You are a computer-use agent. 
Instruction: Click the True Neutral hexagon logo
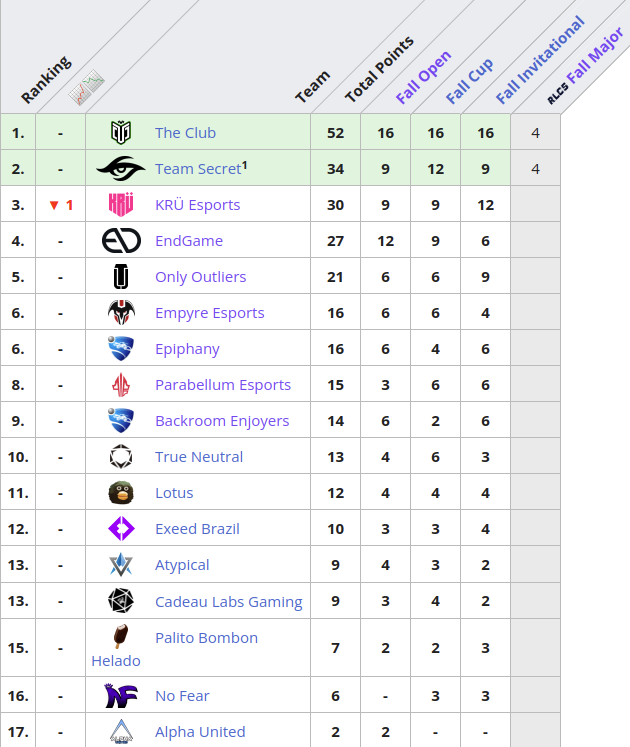(x=121, y=457)
